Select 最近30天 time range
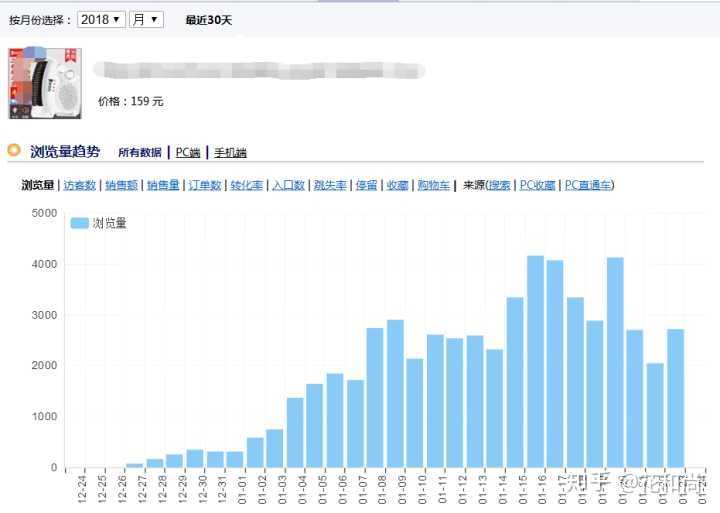The image size is (720, 513). [208, 20]
